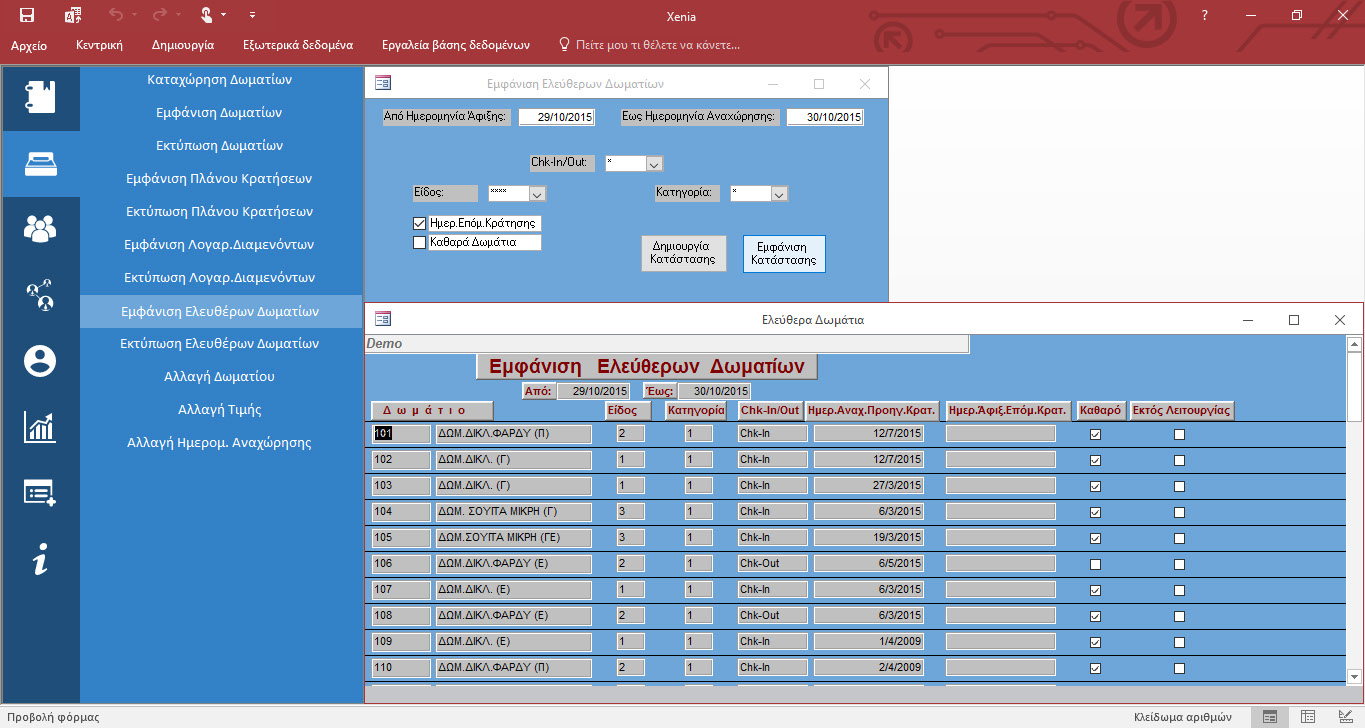Click the Save icon in title bar

[x=27, y=15]
